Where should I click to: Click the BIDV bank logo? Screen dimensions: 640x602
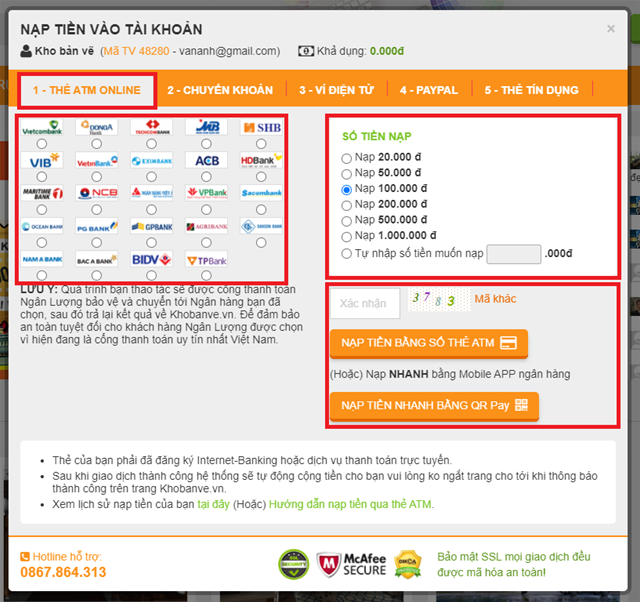[x=151, y=259]
